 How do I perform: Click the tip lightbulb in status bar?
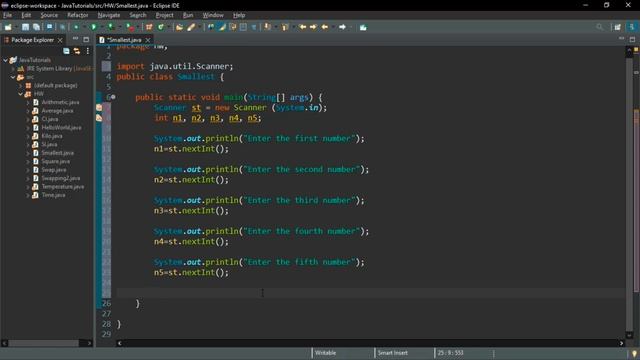[x=634, y=353]
